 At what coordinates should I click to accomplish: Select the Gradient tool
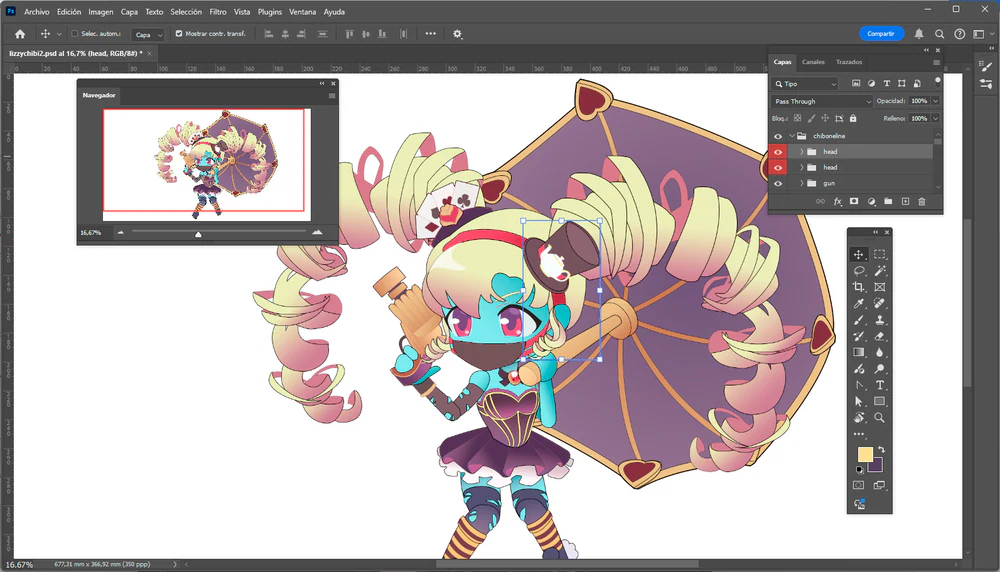pyautogui.click(x=859, y=353)
